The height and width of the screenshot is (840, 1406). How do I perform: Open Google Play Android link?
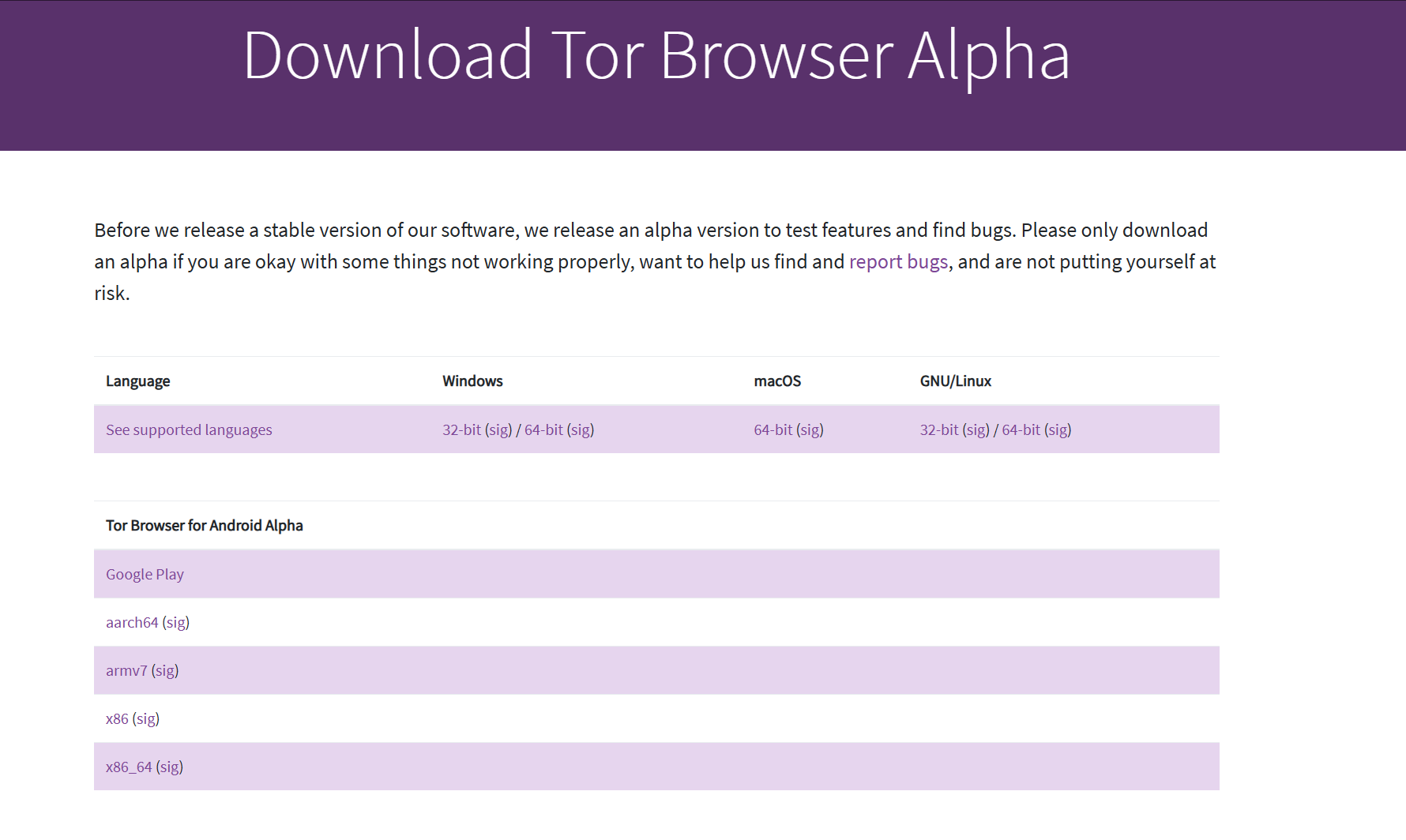[145, 575]
